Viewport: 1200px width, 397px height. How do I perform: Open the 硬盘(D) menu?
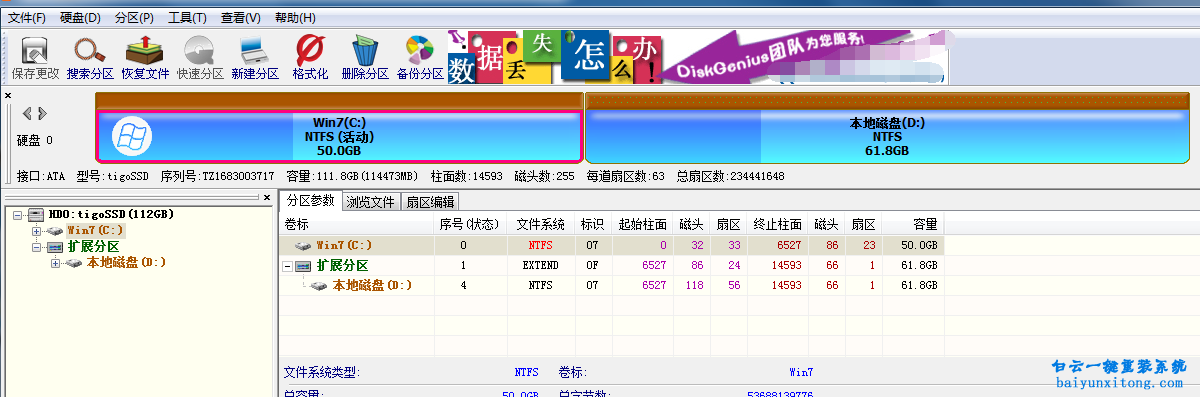80,18
